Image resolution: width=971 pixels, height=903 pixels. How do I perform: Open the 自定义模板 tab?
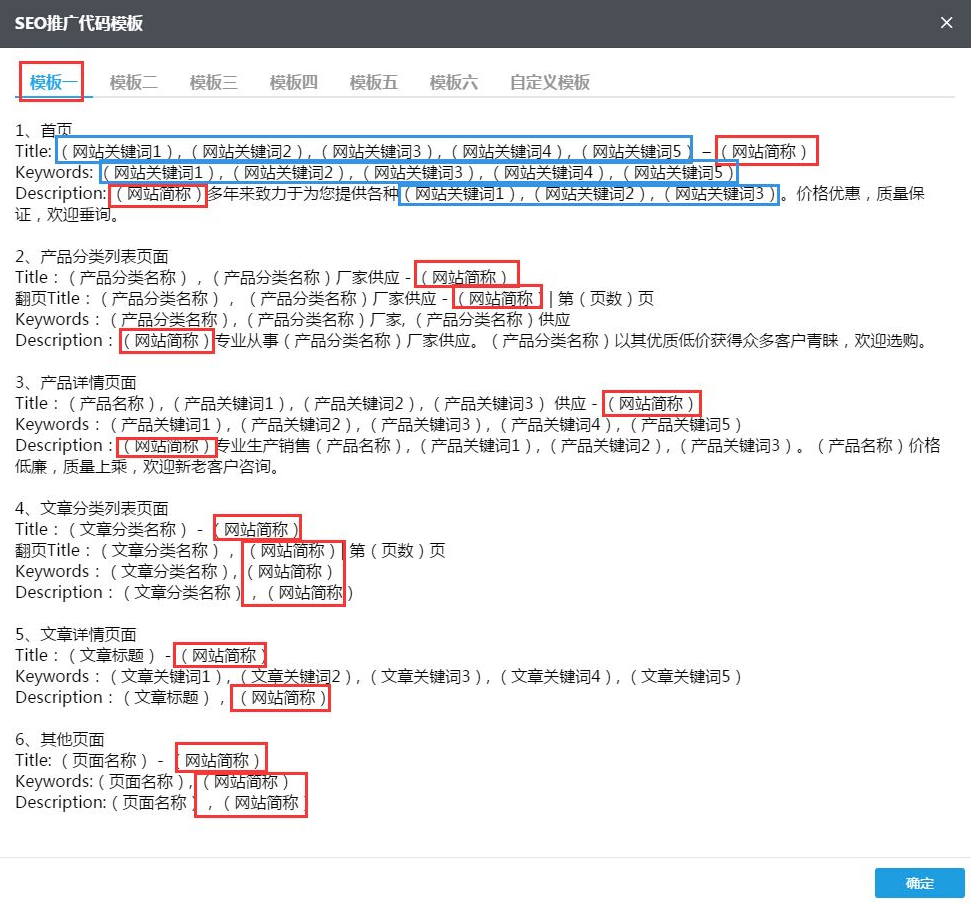coord(546,84)
